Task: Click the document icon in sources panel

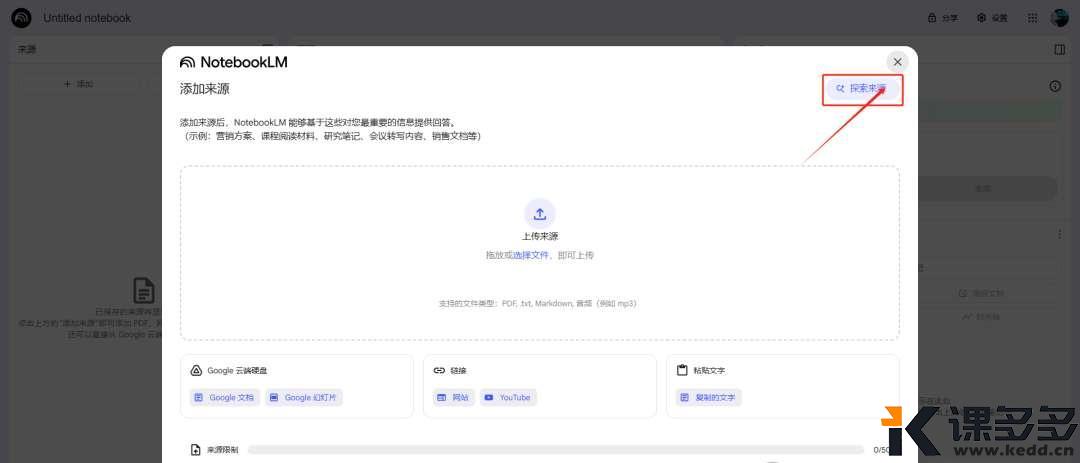Action: click(143, 291)
